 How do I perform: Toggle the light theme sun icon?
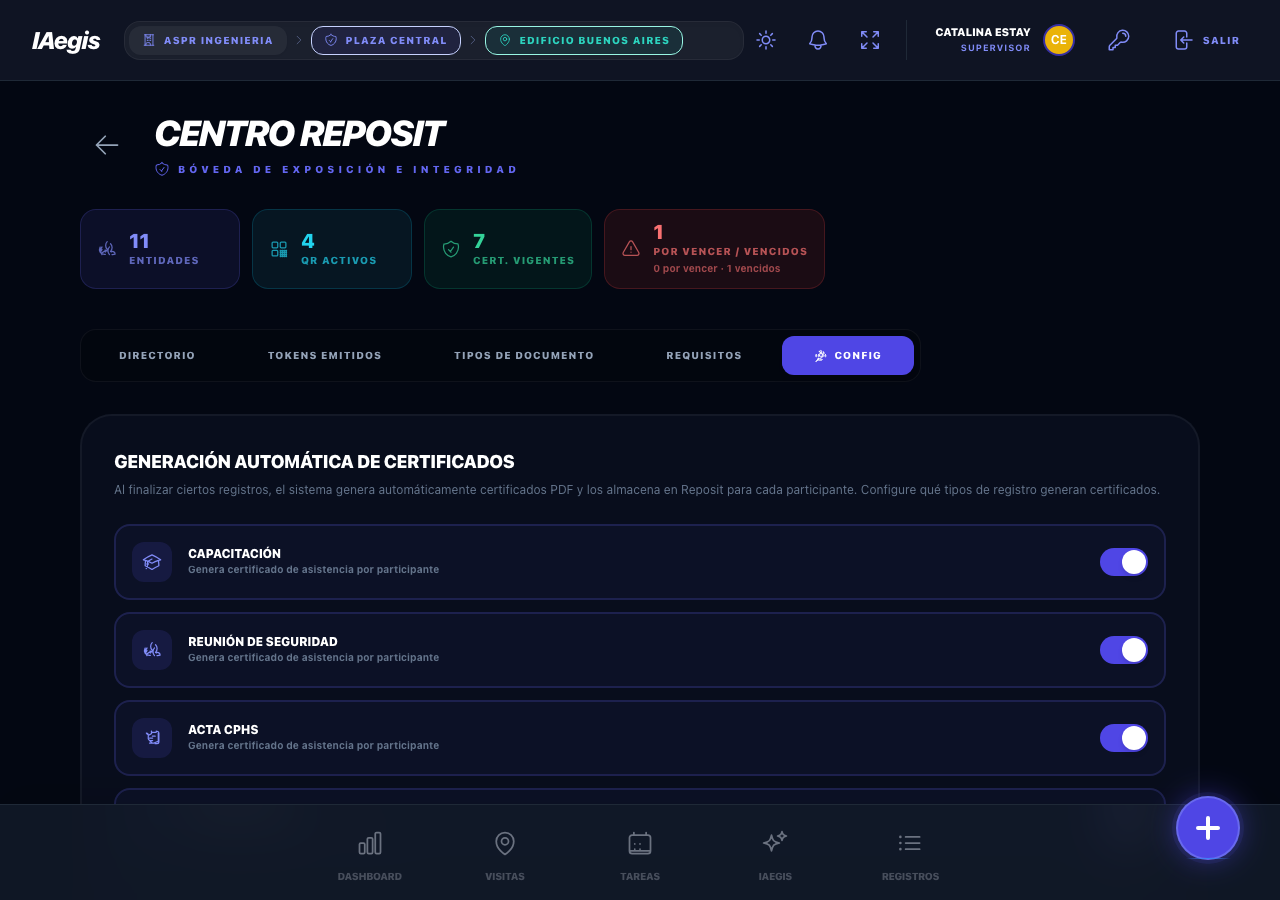tap(766, 40)
